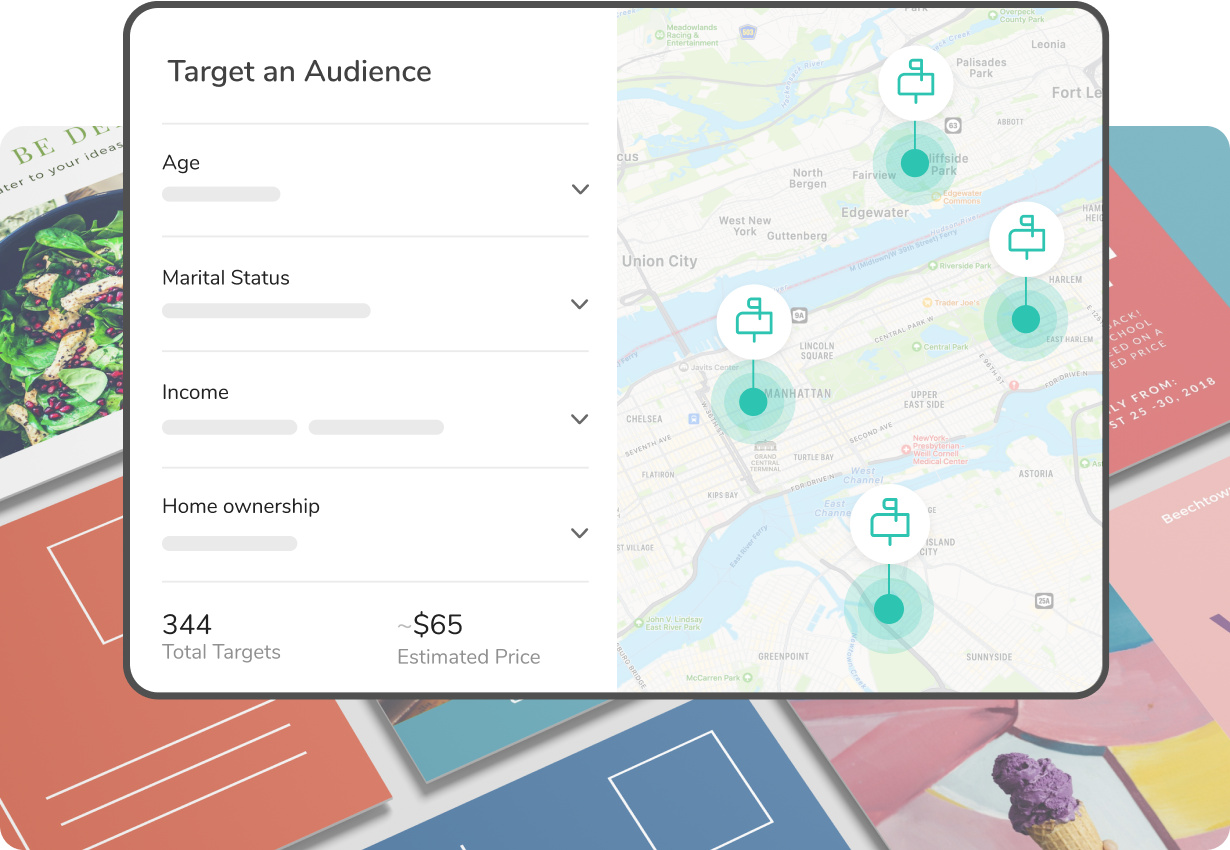Open the Marital Status dropdown arrow
This screenshot has width=1230, height=850.
(x=580, y=304)
